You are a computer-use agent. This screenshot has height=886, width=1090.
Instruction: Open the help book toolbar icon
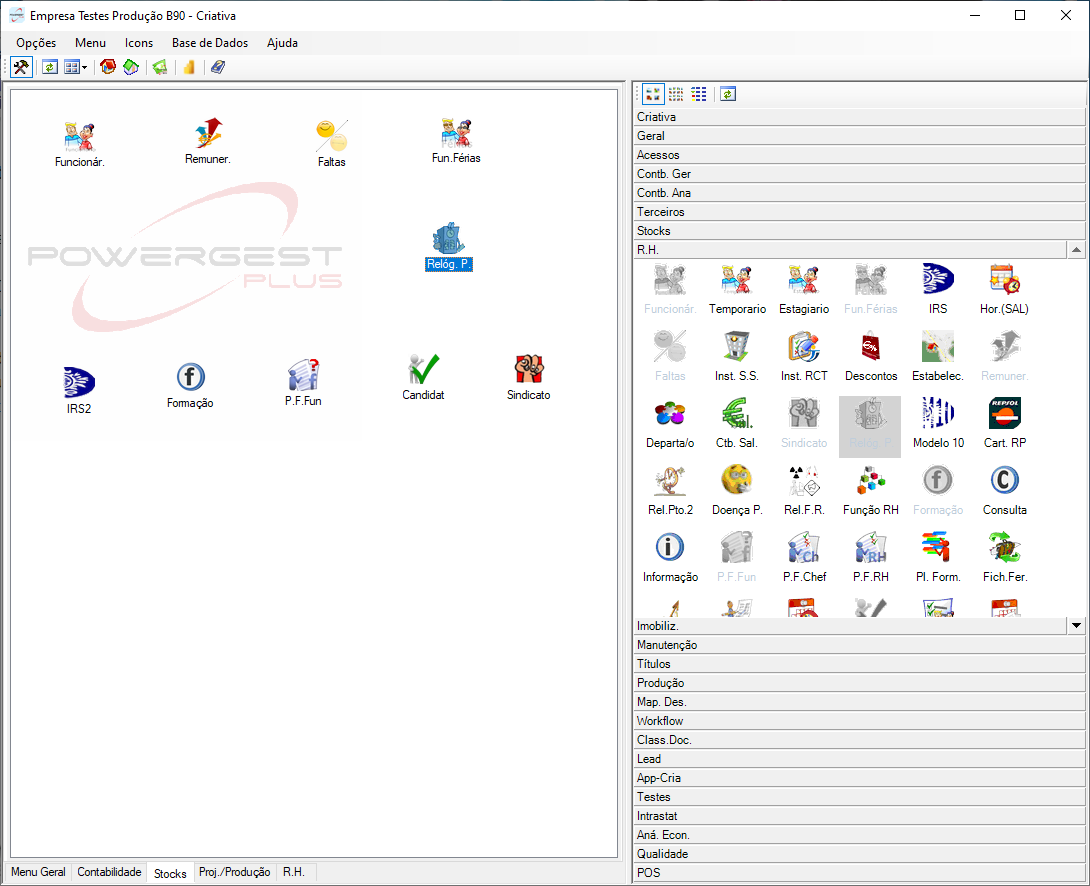(217, 67)
